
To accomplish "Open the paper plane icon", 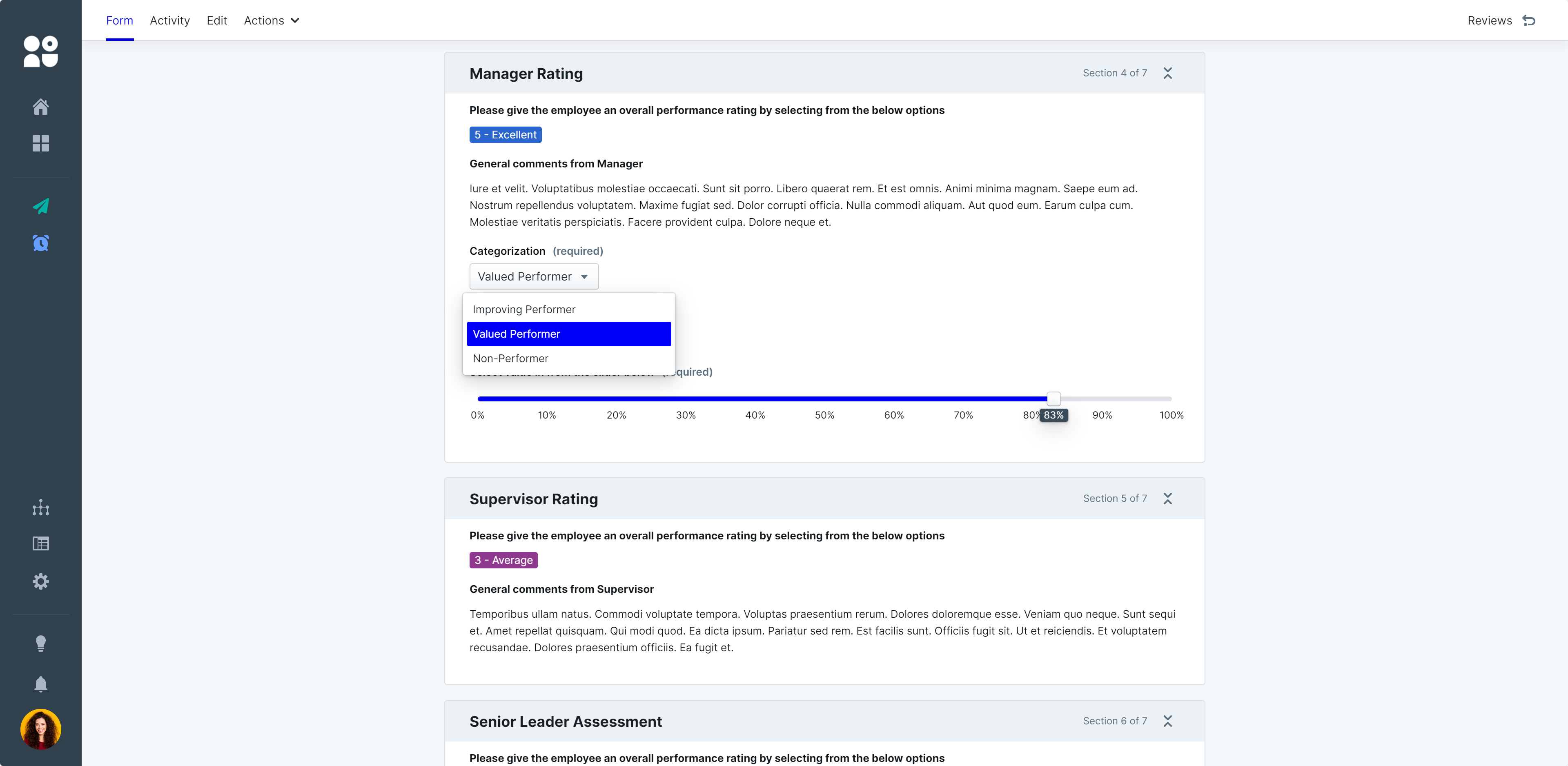I will point(41,206).
